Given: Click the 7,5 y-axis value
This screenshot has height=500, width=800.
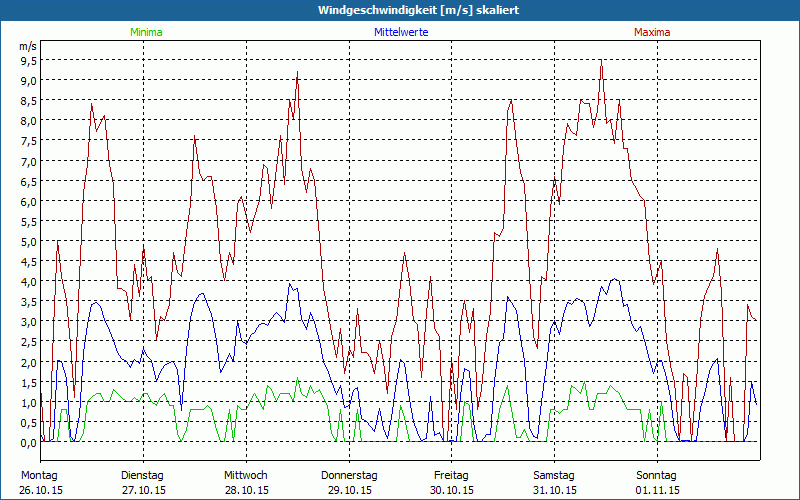Looking at the screenshot, I should (x=29, y=141).
